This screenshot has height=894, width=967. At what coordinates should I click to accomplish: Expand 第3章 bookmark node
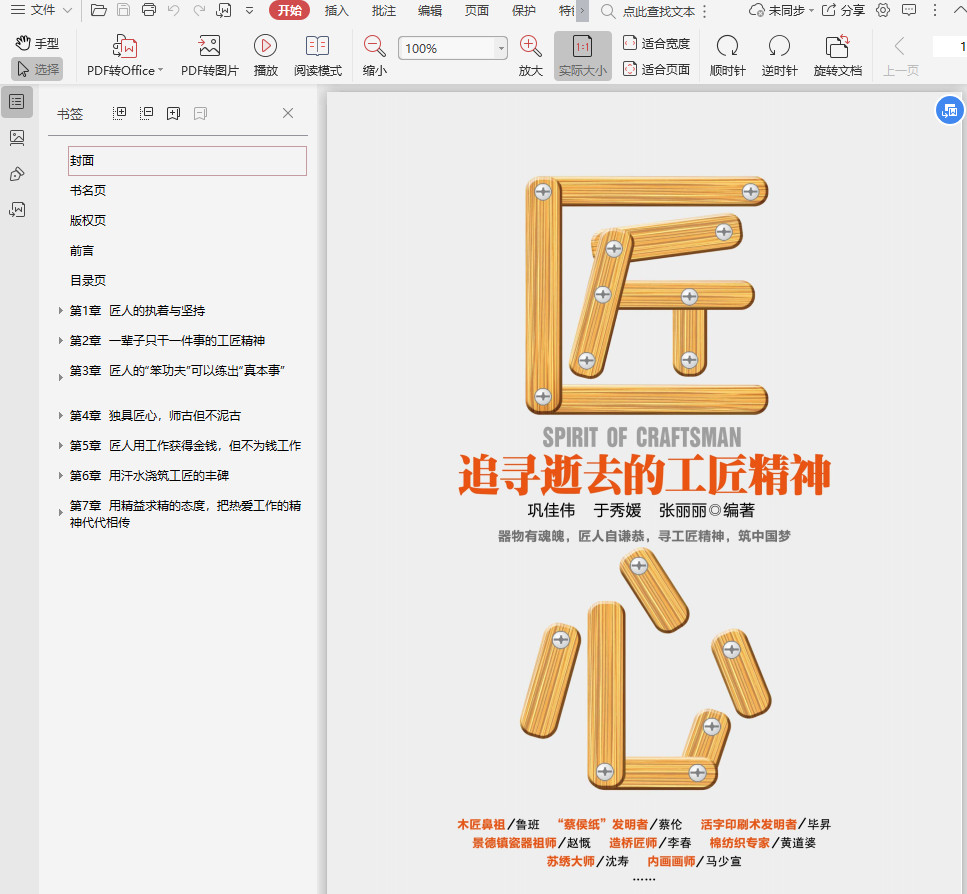[60, 377]
